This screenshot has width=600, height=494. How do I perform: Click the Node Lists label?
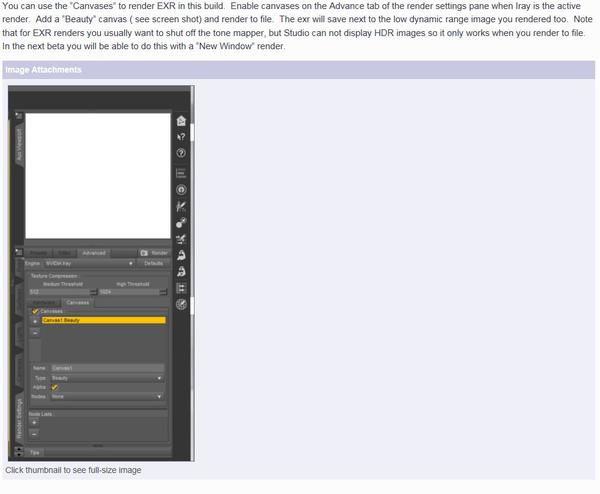pyautogui.click(x=40, y=414)
